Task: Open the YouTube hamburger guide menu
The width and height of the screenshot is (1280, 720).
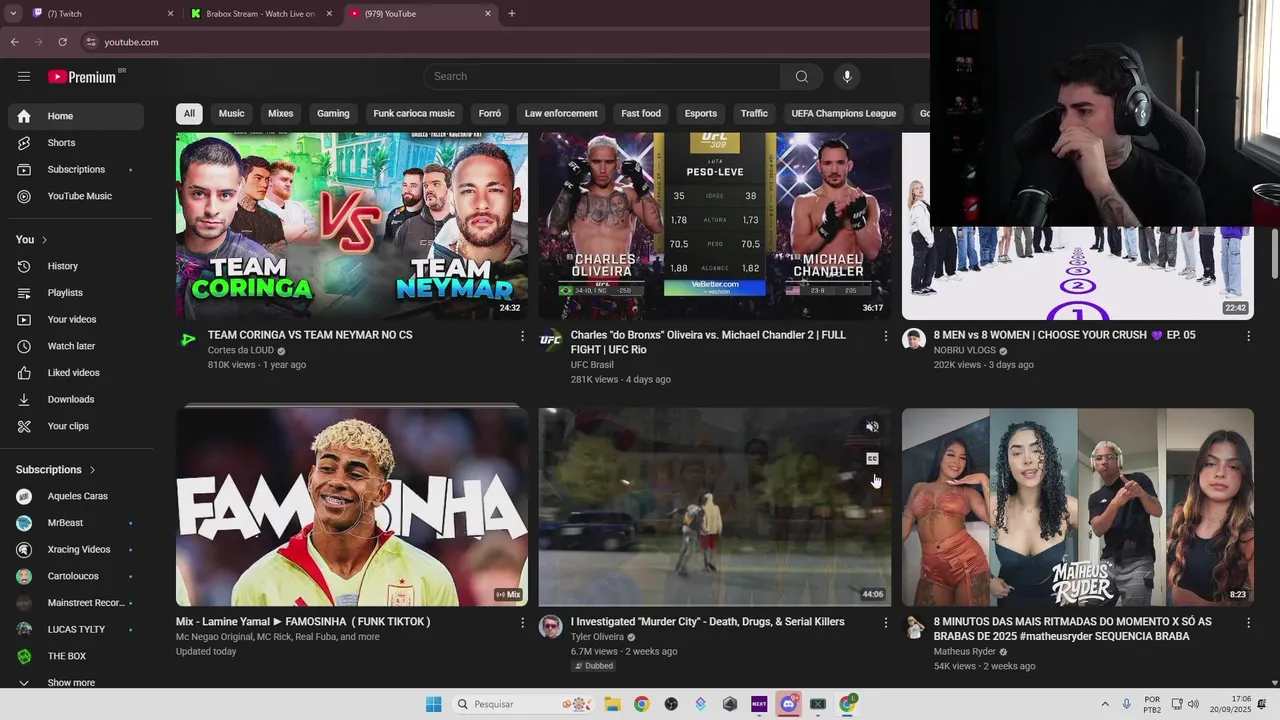Action: pos(24,77)
